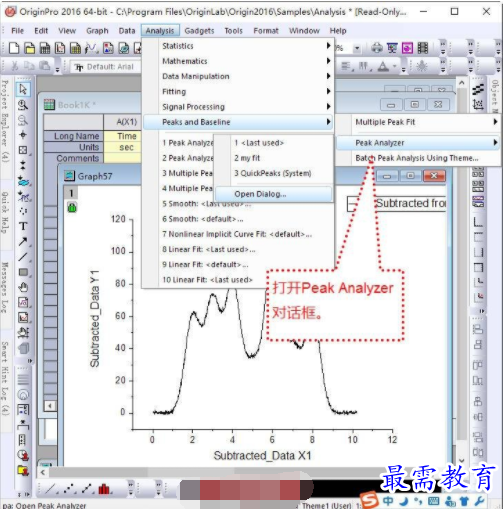Open the Messages Log side tab

point(5,288)
